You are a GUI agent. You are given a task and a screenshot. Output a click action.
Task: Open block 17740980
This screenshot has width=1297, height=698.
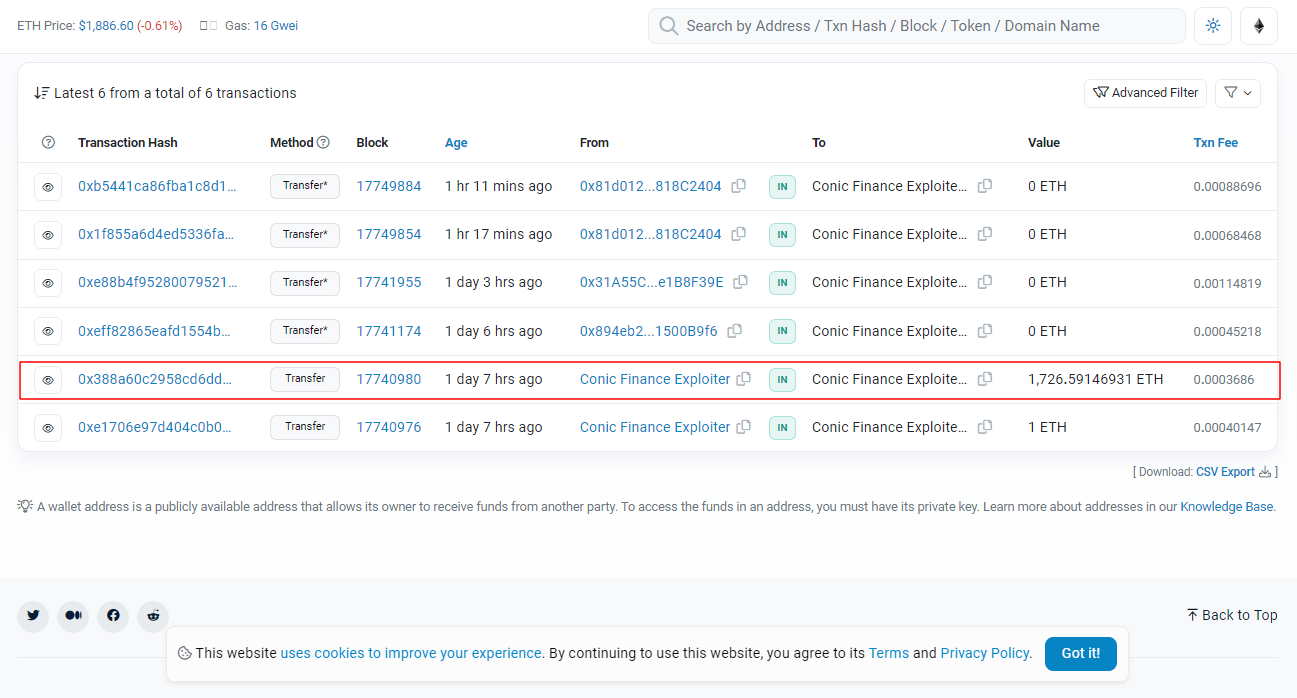point(389,379)
